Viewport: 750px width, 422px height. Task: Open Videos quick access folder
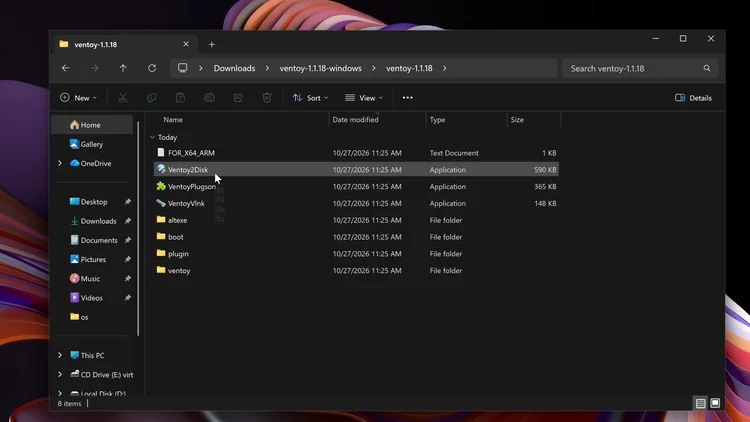[x=91, y=298]
